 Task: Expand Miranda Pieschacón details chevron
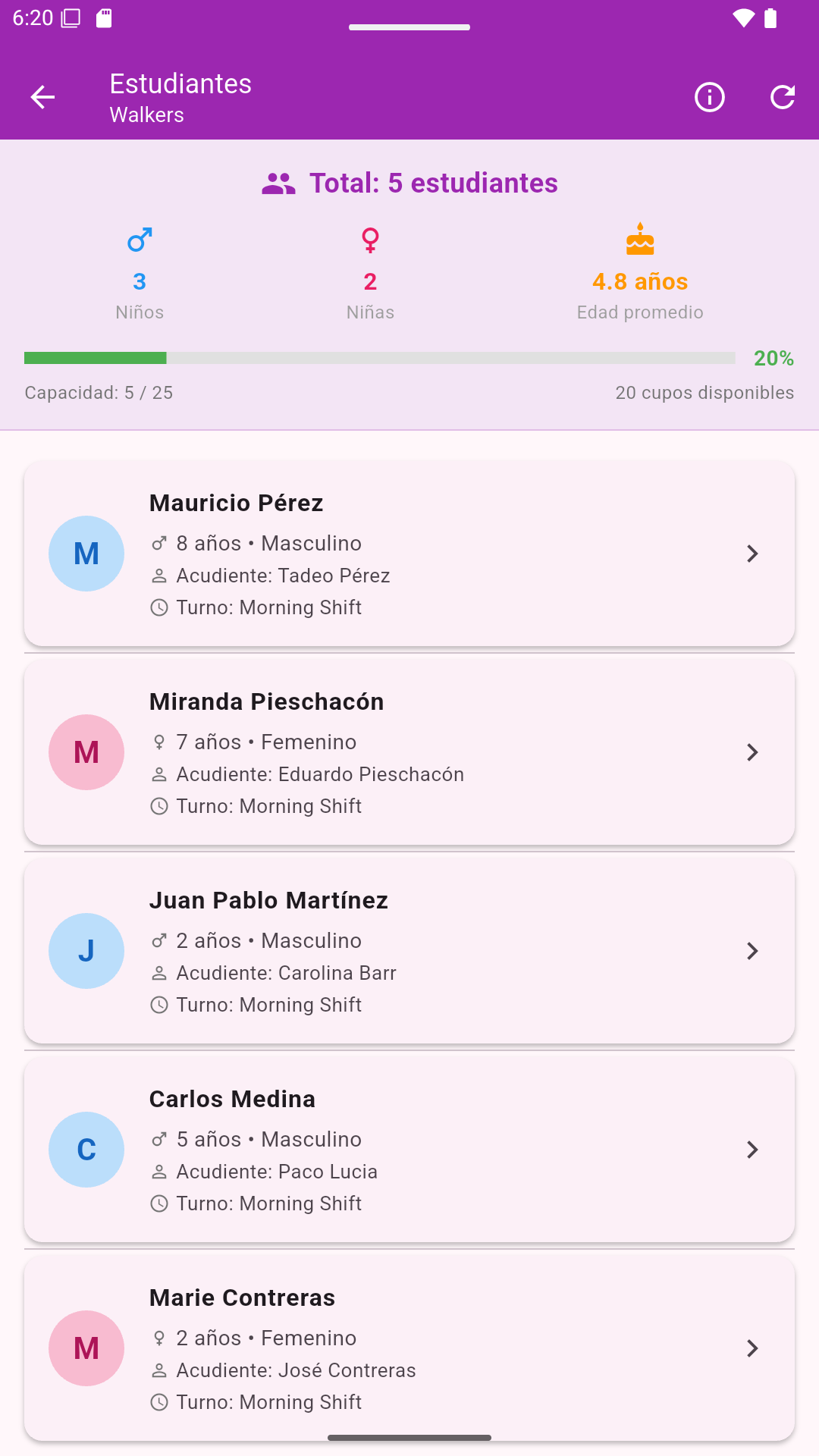(x=752, y=752)
